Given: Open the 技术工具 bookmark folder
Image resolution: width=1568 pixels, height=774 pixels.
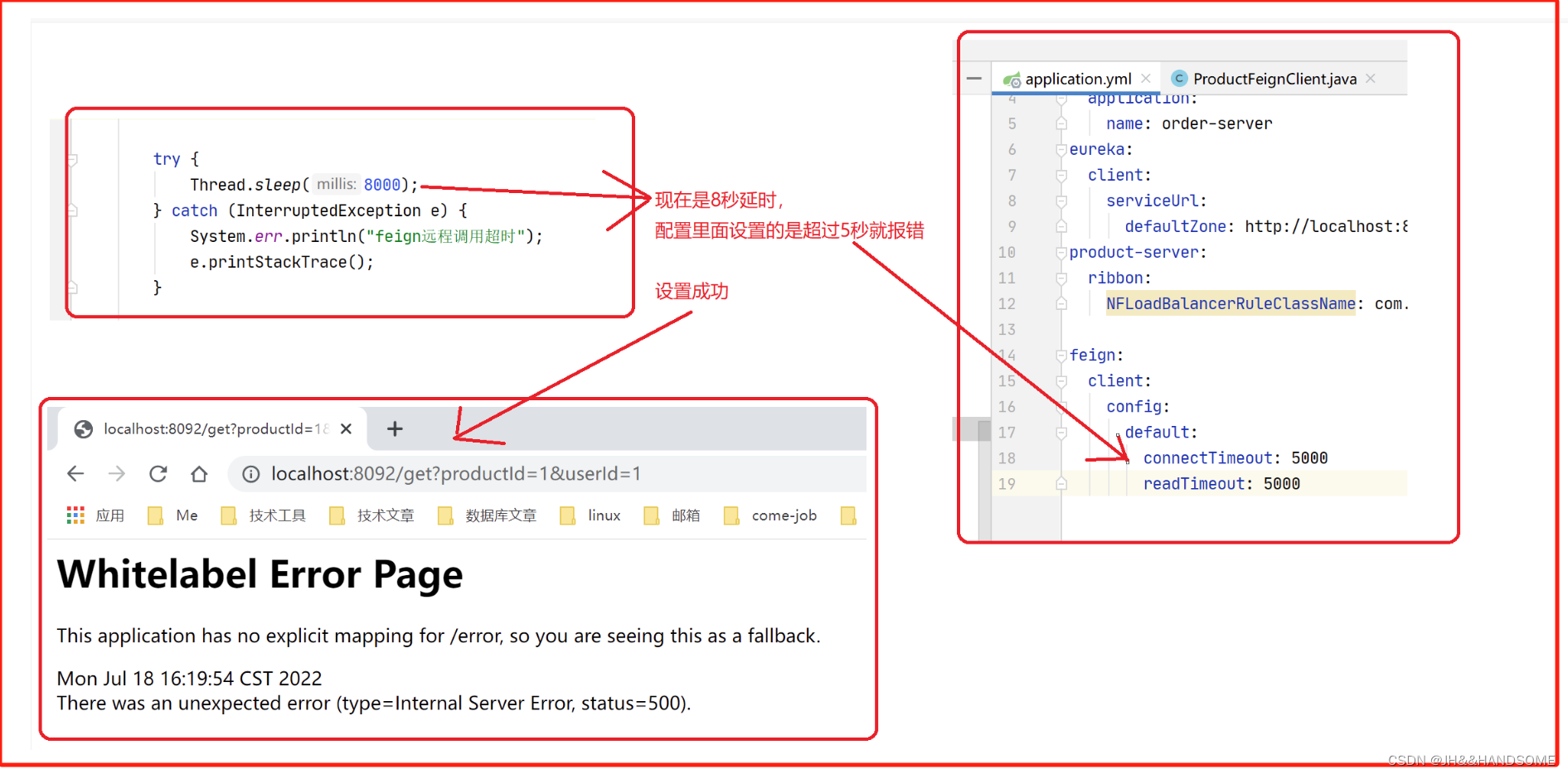Looking at the screenshot, I should click(264, 515).
